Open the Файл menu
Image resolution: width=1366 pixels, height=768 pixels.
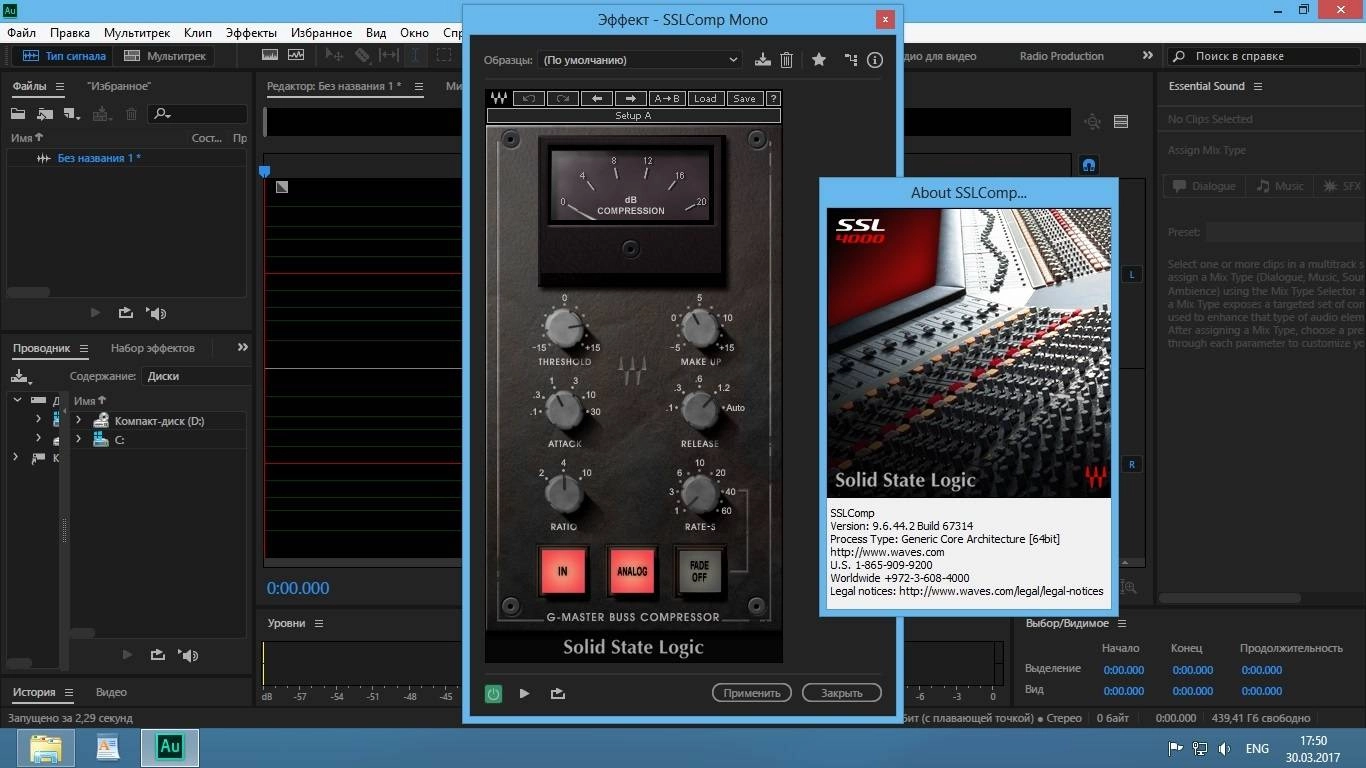tap(21, 33)
